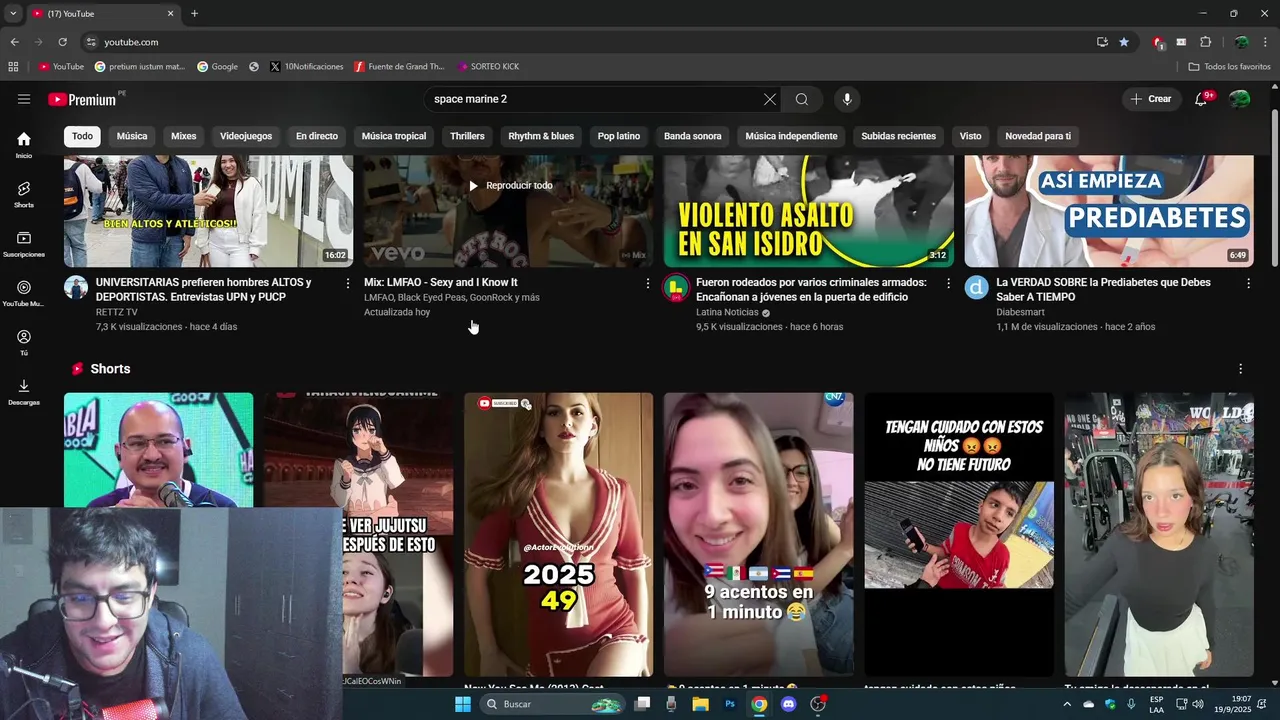Open the Windows Start menu
Image resolution: width=1280 pixels, height=720 pixels.
pyautogui.click(x=463, y=704)
